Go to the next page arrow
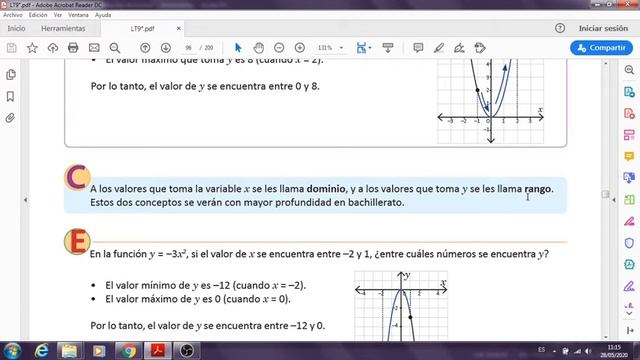Screen dimensions: 640x360 166,48
